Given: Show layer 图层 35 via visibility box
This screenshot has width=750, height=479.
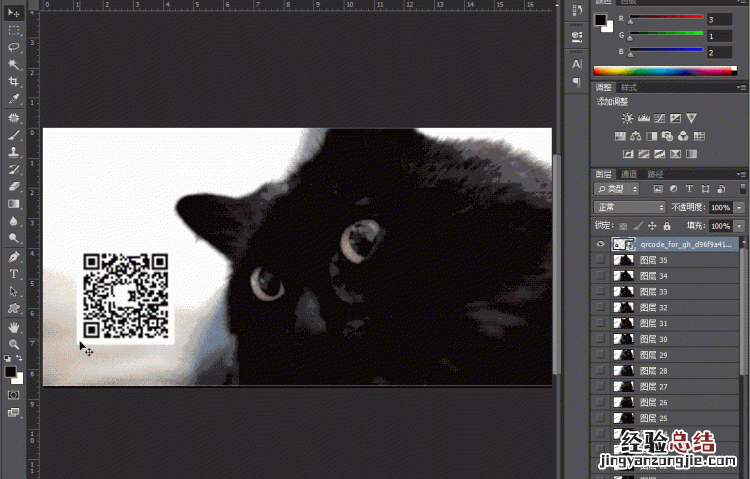Looking at the screenshot, I should click(600, 260).
